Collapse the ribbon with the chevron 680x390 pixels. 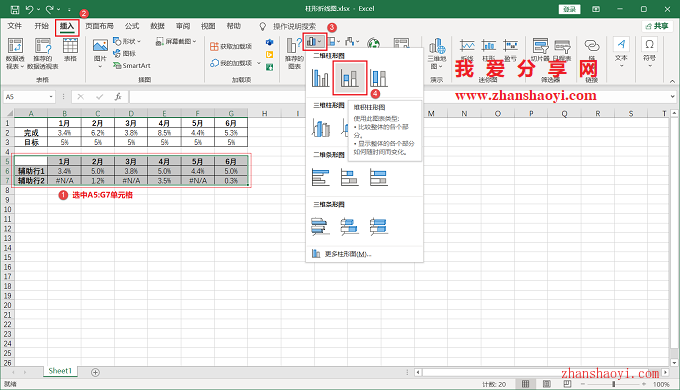(672, 81)
